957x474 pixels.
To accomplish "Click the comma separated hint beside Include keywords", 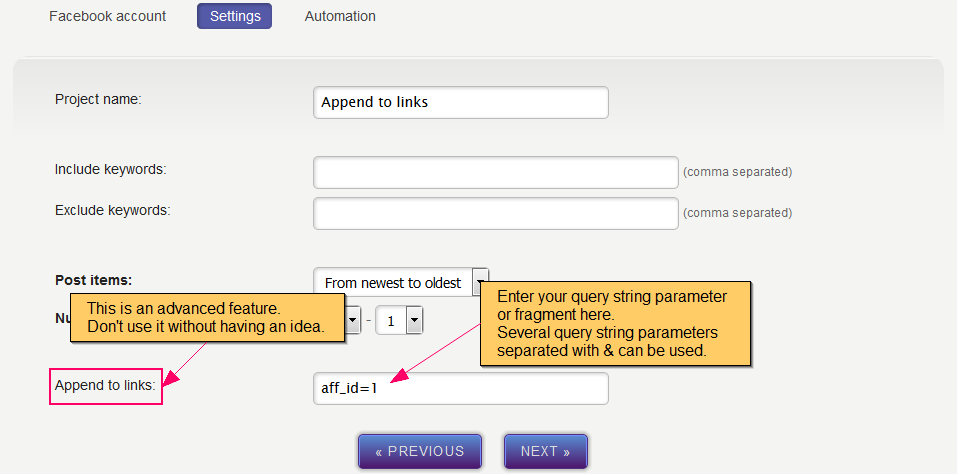I will (737, 172).
